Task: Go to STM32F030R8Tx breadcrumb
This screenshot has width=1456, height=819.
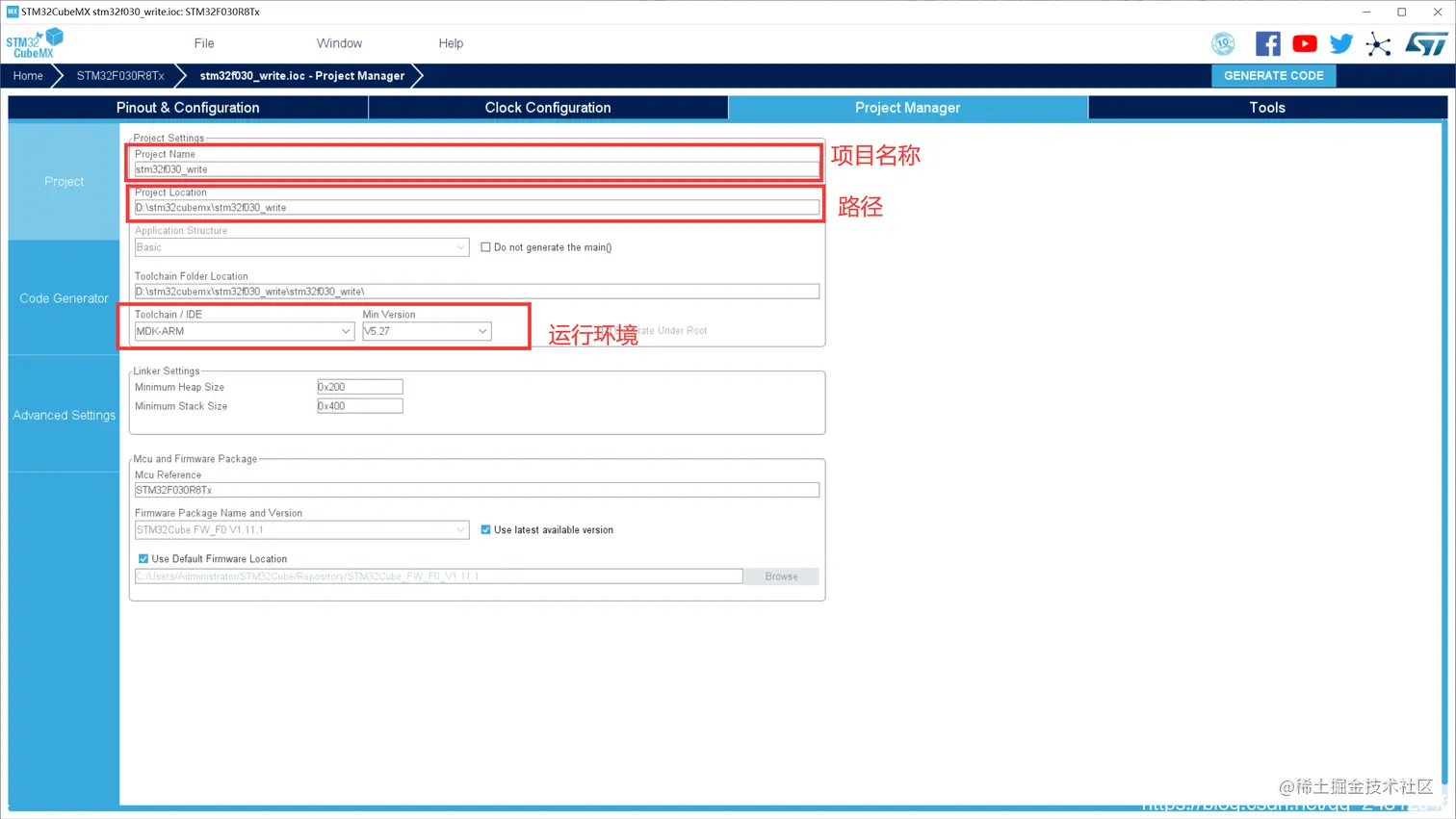Action: click(120, 75)
